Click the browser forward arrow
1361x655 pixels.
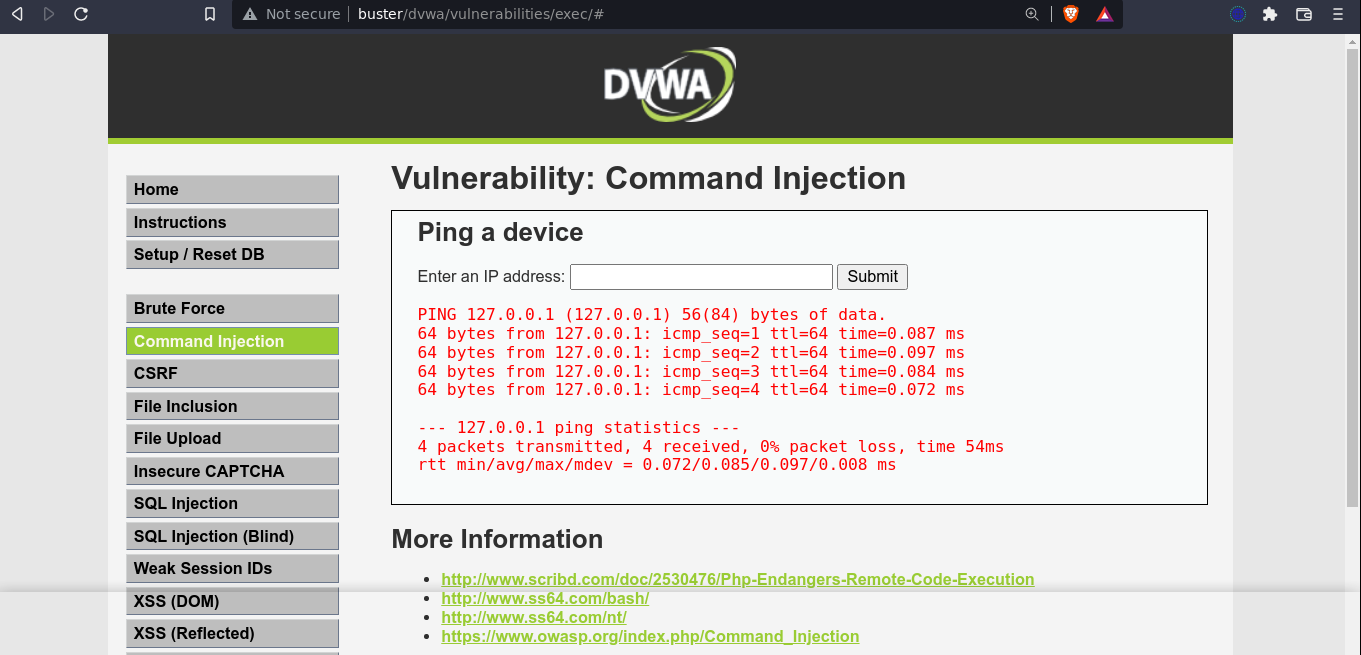49,14
